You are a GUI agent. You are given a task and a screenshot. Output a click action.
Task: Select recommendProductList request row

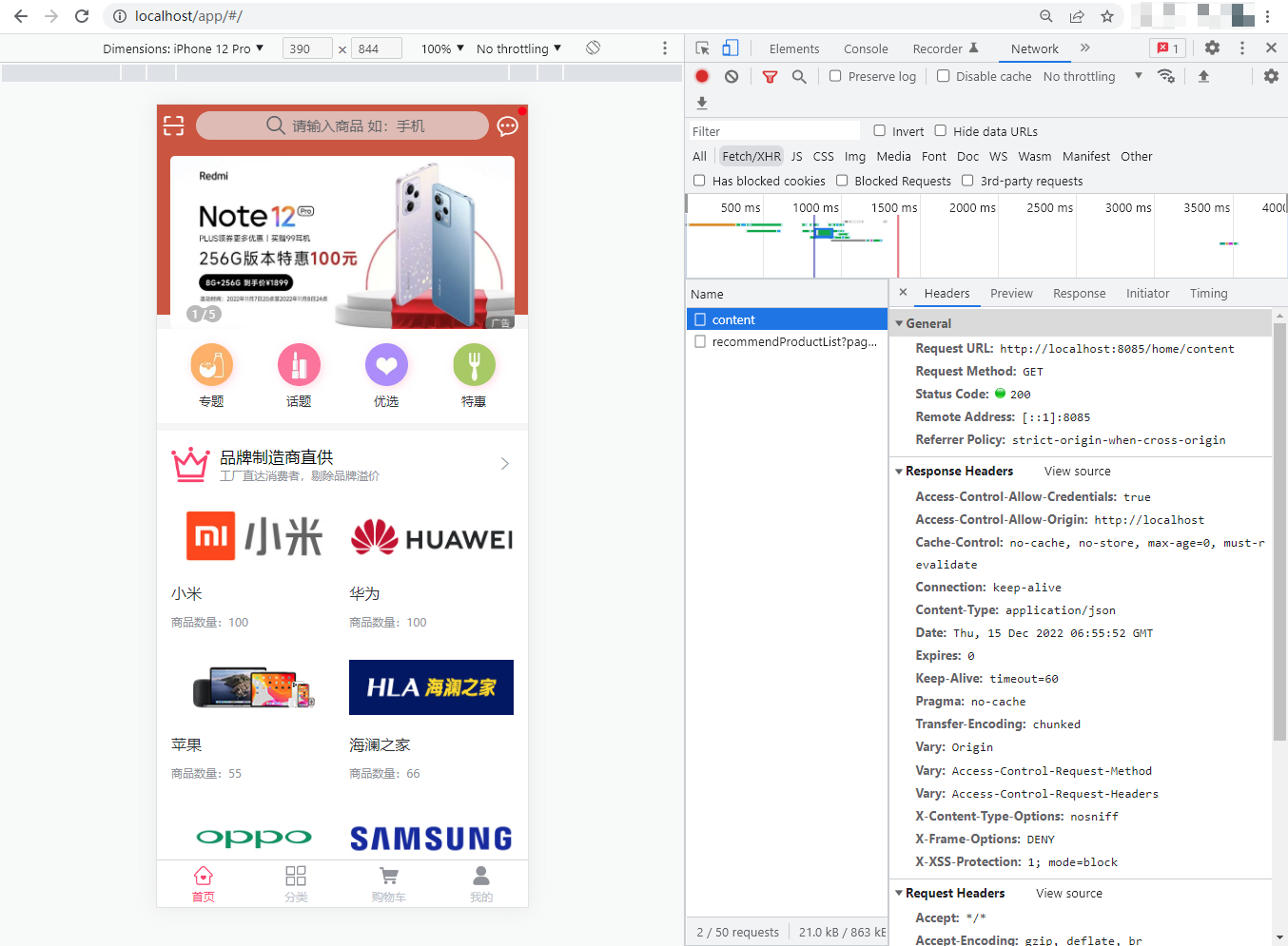[787, 341]
